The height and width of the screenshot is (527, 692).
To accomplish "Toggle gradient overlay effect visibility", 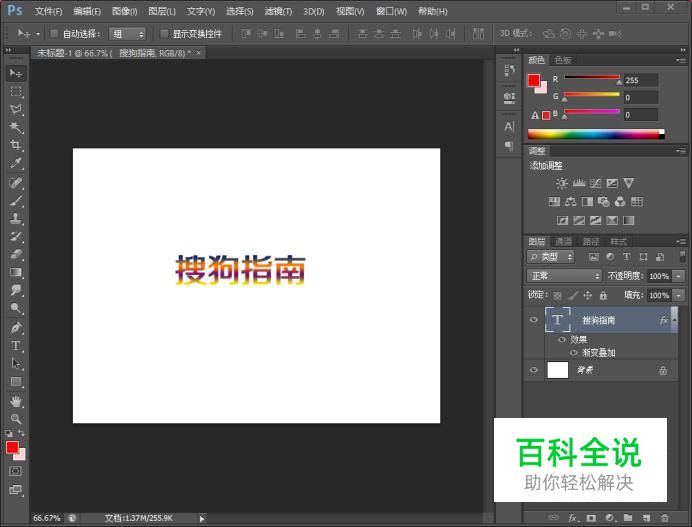I will click(x=573, y=353).
